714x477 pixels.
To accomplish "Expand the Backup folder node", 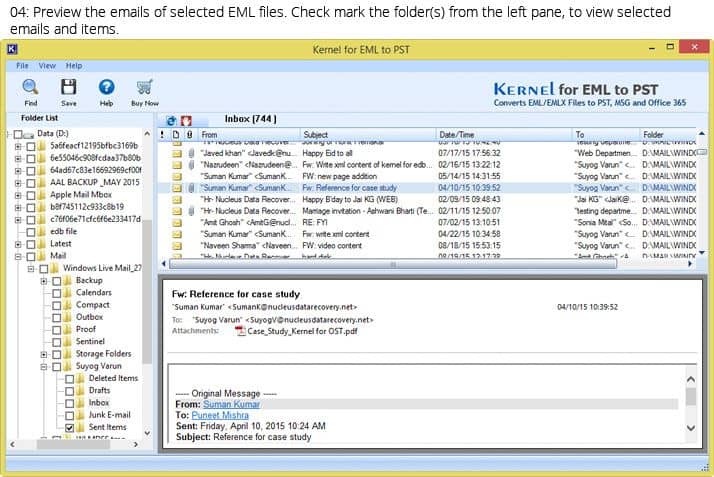I will point(44,281).
